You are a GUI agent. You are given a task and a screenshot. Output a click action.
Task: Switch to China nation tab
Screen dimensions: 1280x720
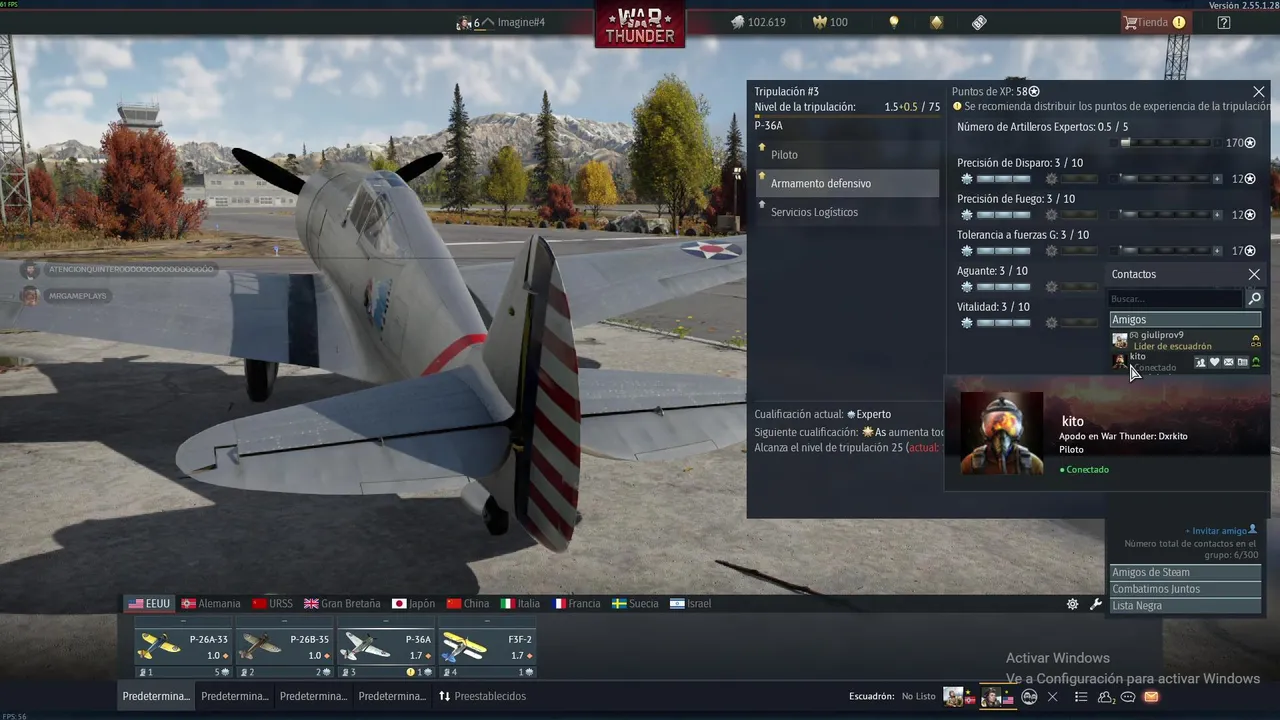[x=468, y=604]
